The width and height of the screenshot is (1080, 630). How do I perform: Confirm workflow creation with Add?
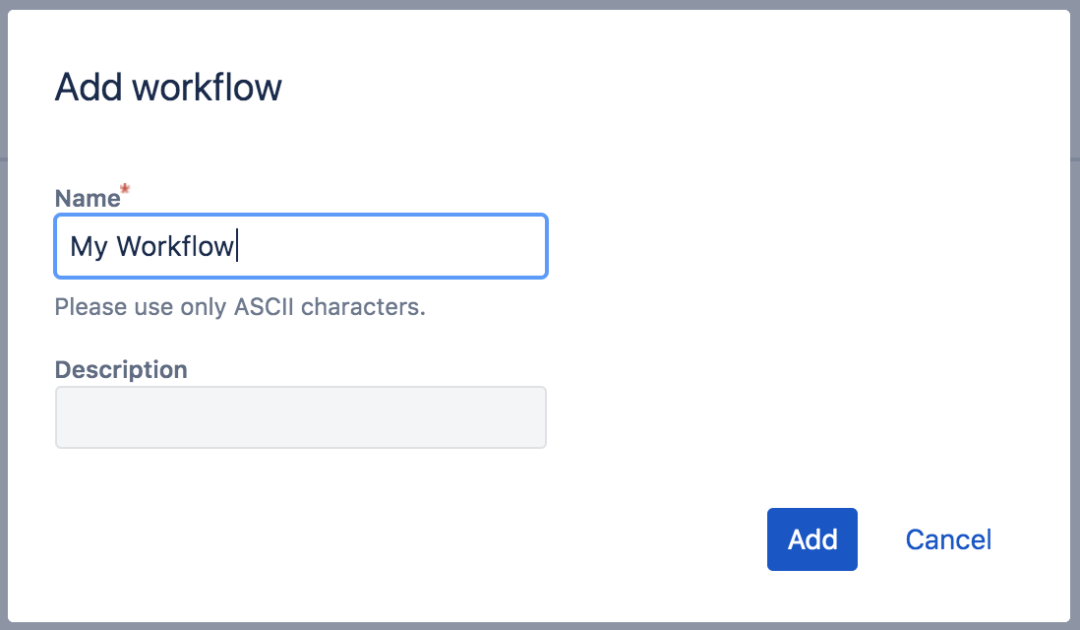(x=812, y=539)
